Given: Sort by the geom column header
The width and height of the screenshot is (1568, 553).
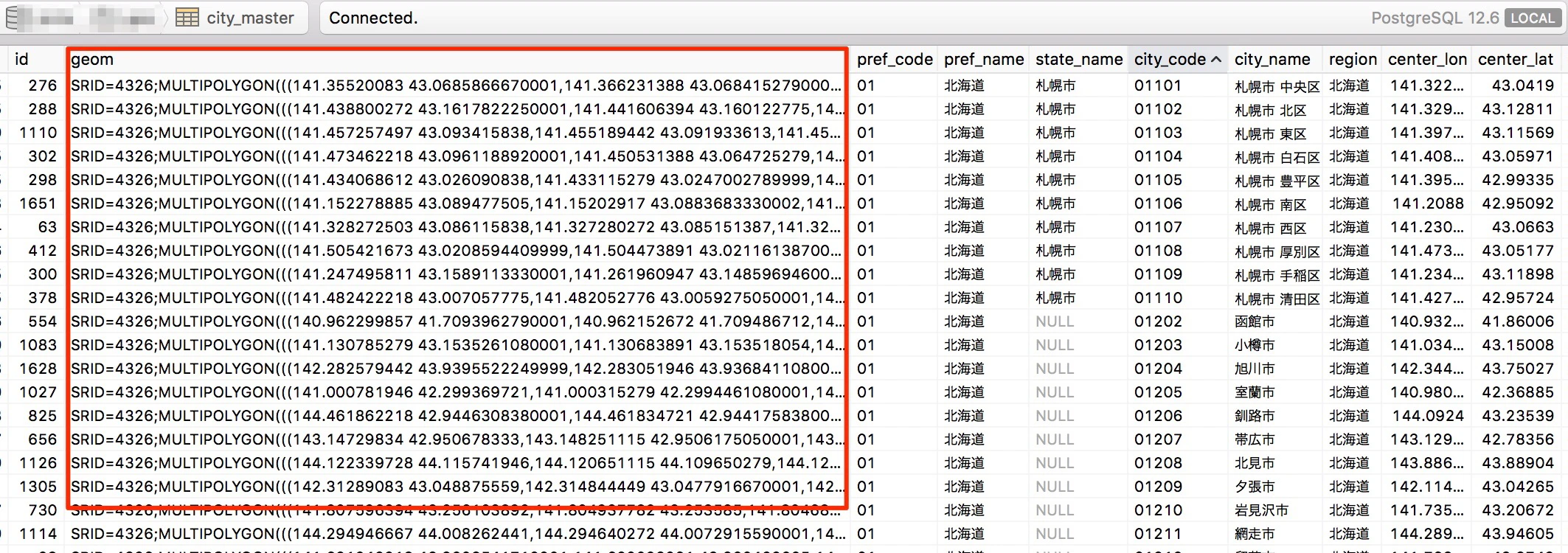Looking at the screenshot, I should point(92,59).
